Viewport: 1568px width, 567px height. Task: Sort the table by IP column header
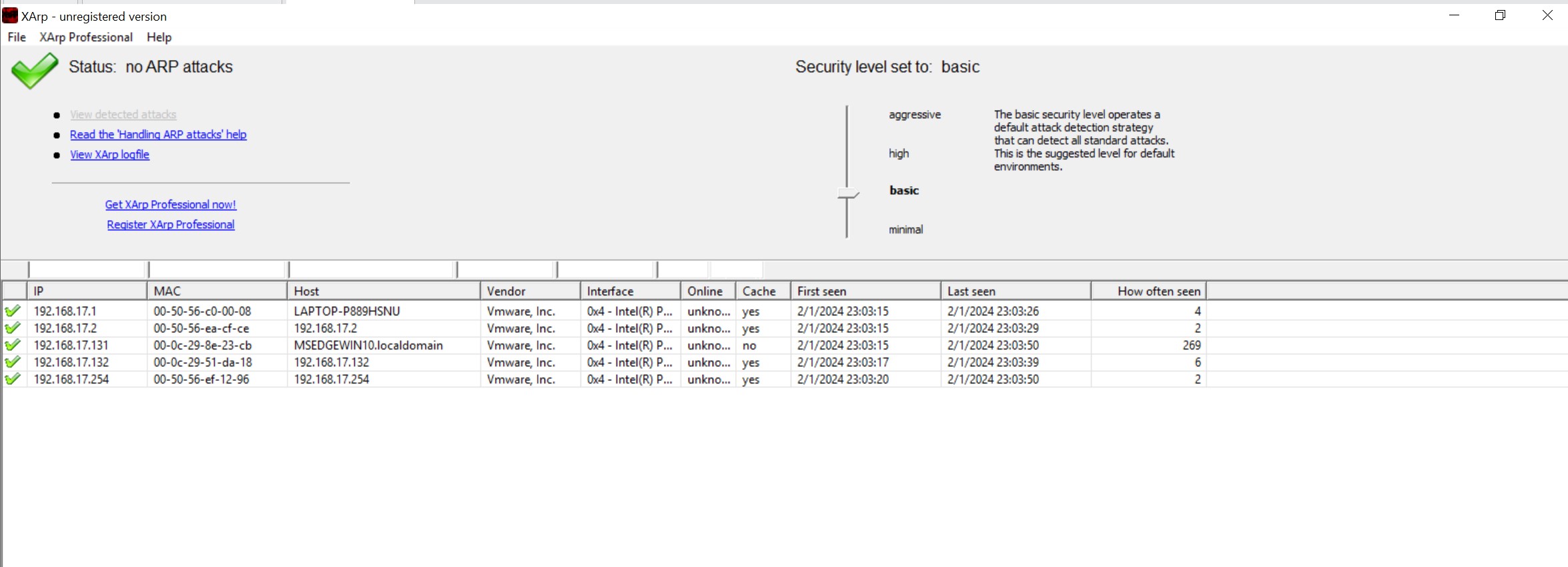coord(87,292)
